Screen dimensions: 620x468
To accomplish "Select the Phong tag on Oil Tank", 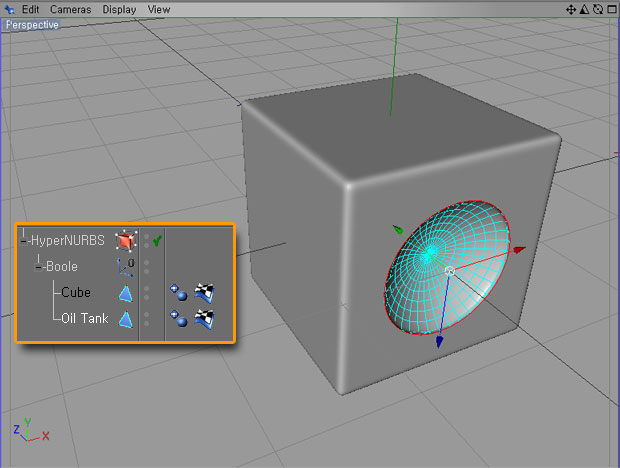I will tap(179, 319).
